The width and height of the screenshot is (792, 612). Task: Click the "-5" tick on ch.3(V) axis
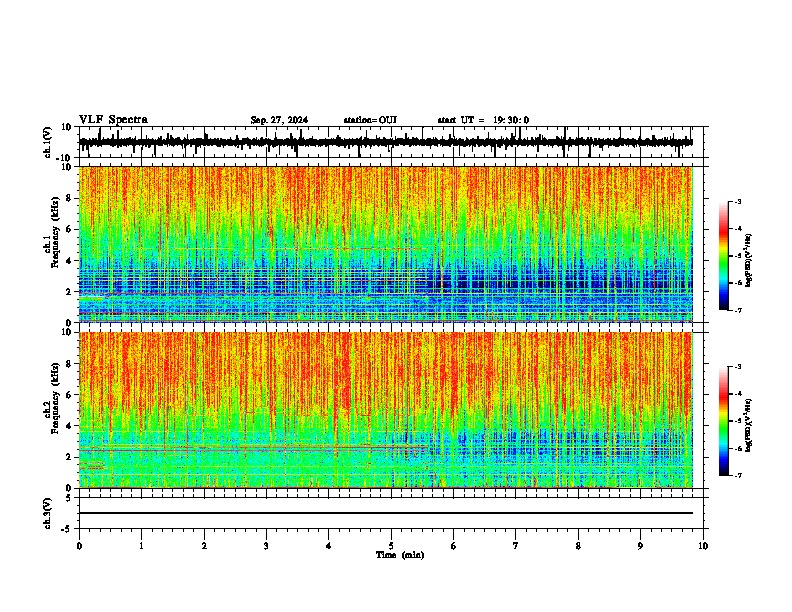click(x=67, y=529)
